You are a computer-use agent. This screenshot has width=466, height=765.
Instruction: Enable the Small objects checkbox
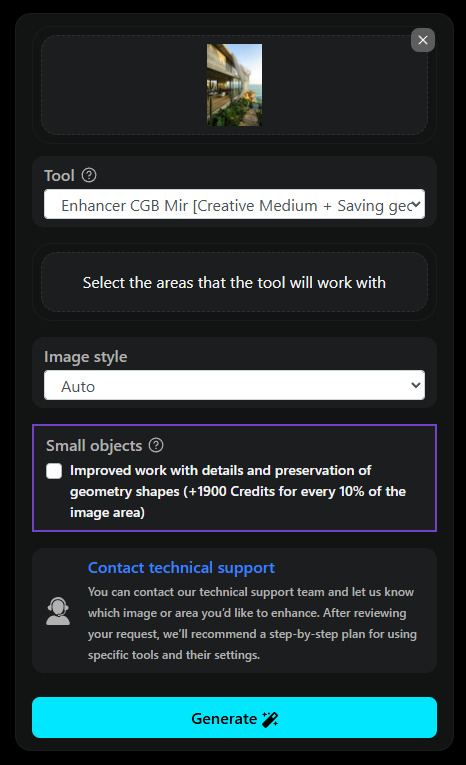[x=54, y=471]
